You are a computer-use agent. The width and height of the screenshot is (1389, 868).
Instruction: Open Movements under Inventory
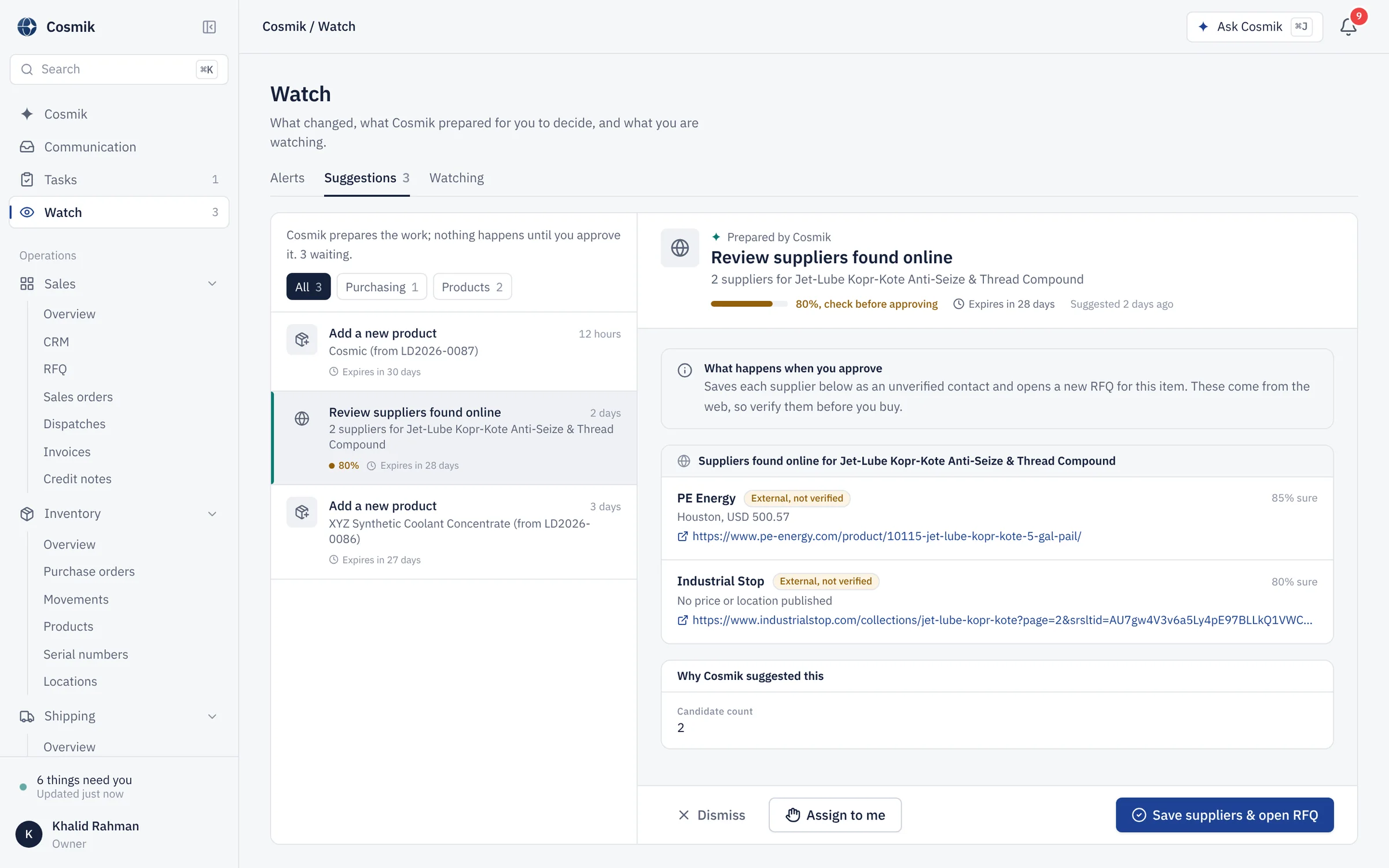click(76, 599)
